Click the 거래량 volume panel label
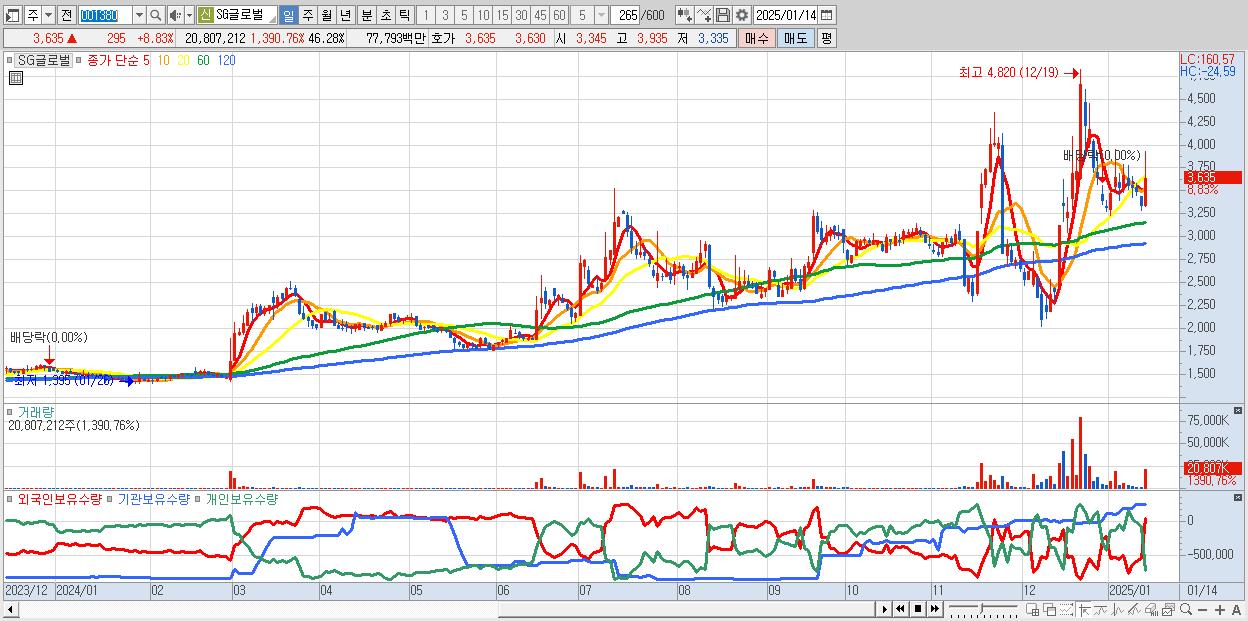Image resolution: width=1248 pixels, height=621 pixels. [x=35, y=412]
